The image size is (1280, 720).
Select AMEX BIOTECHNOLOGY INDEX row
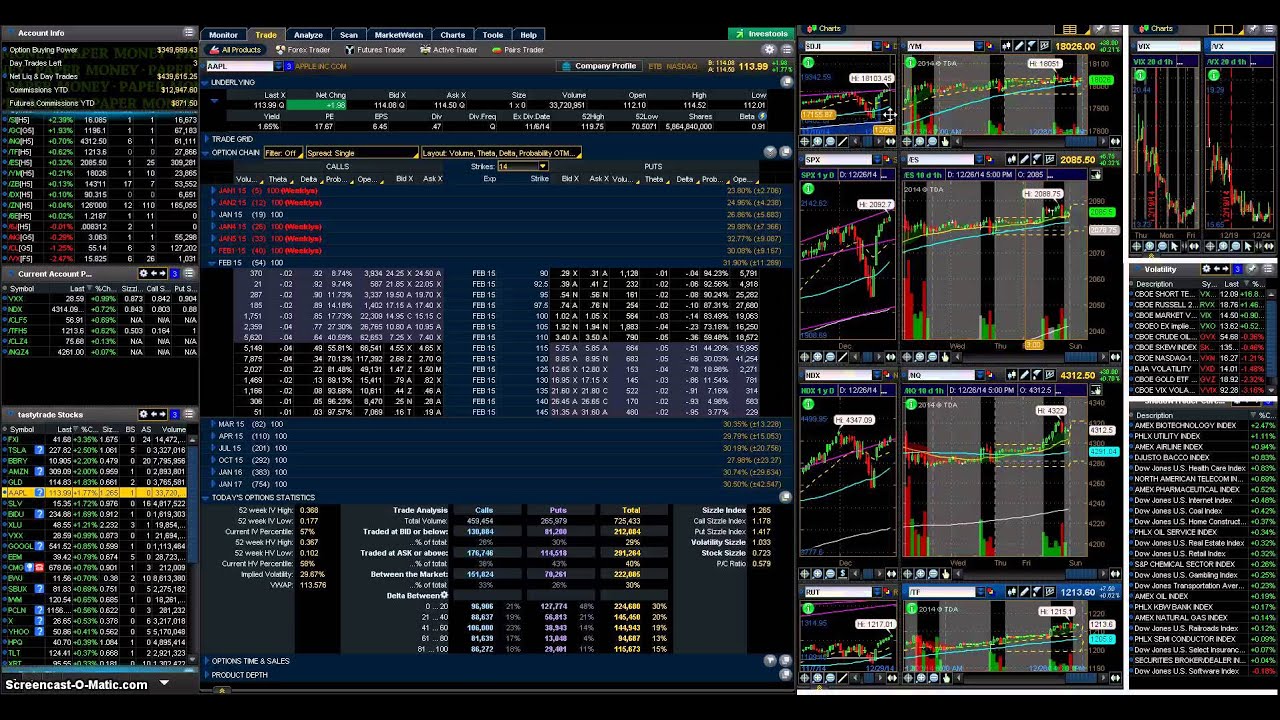pos(1204,425)
